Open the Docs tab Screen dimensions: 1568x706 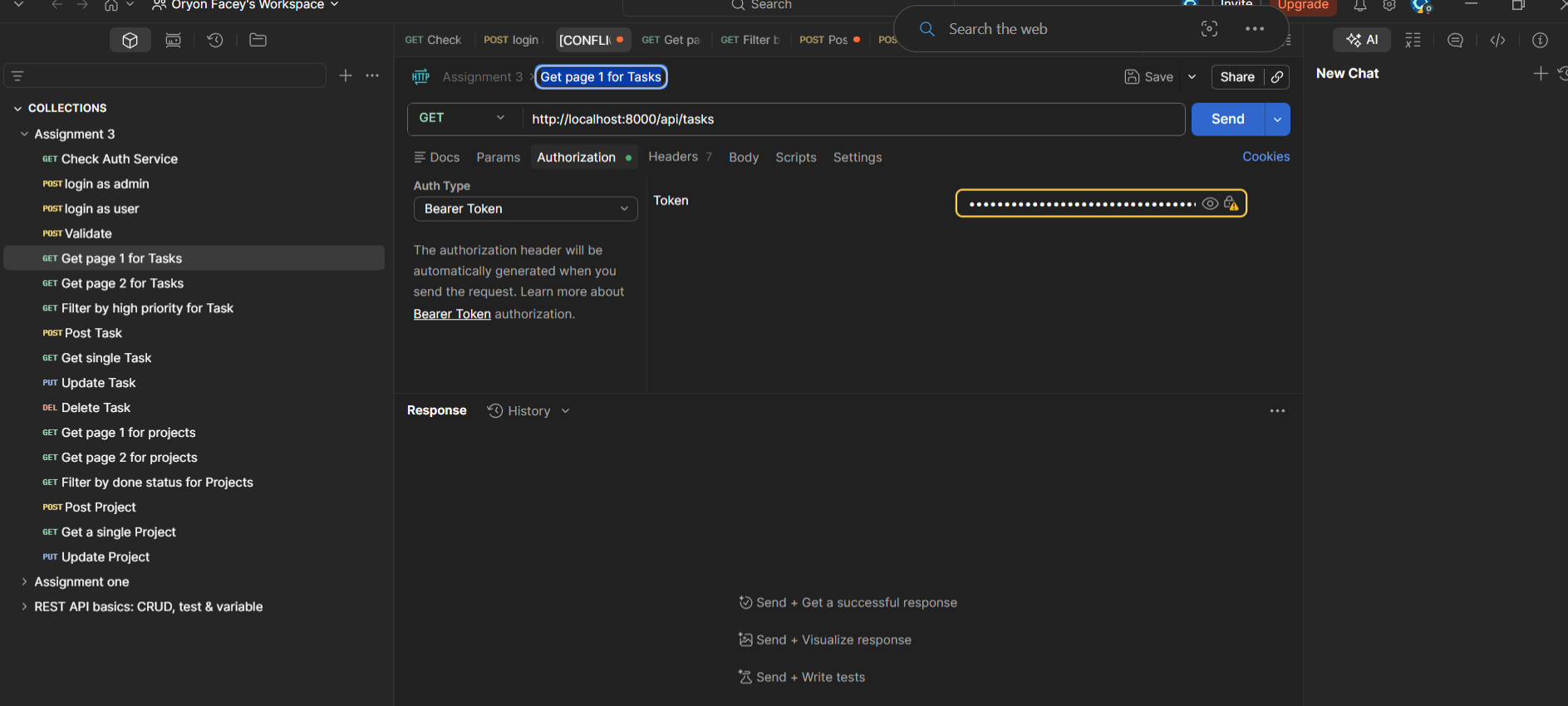(437, 157)
